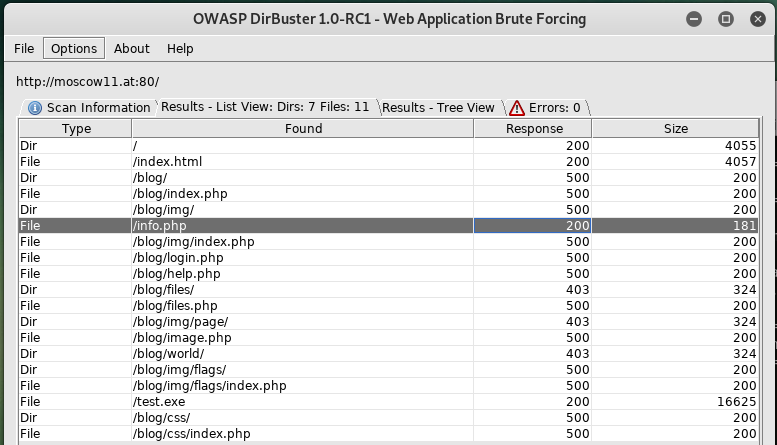Select the /blog/css/ directory row
Viewport: 777px width, 445px height.
click(x=389, y=417)
